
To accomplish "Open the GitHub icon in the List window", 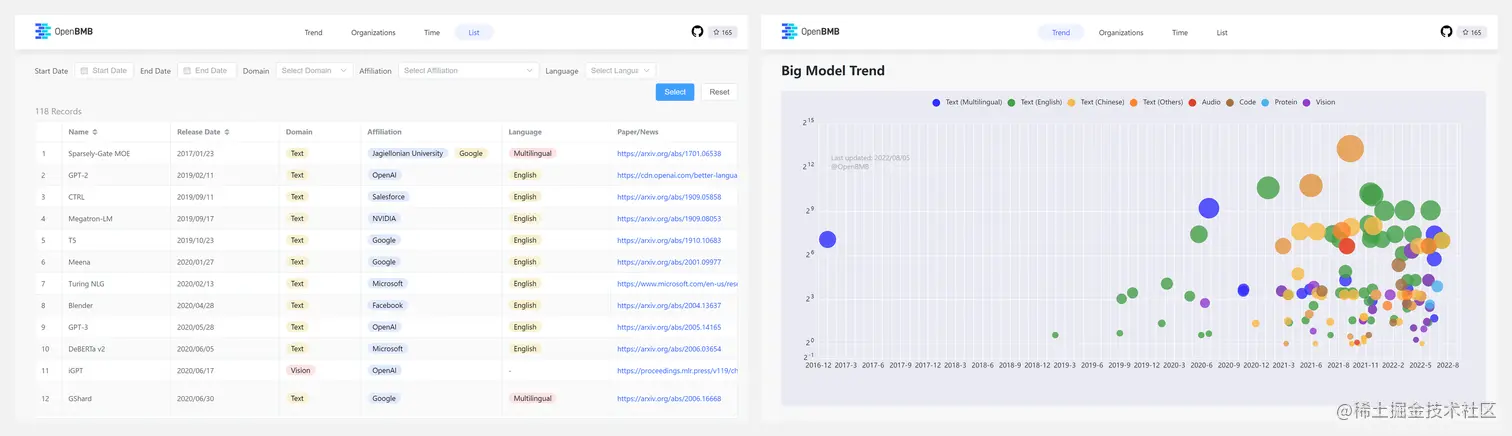I will (x=698, y=32).
